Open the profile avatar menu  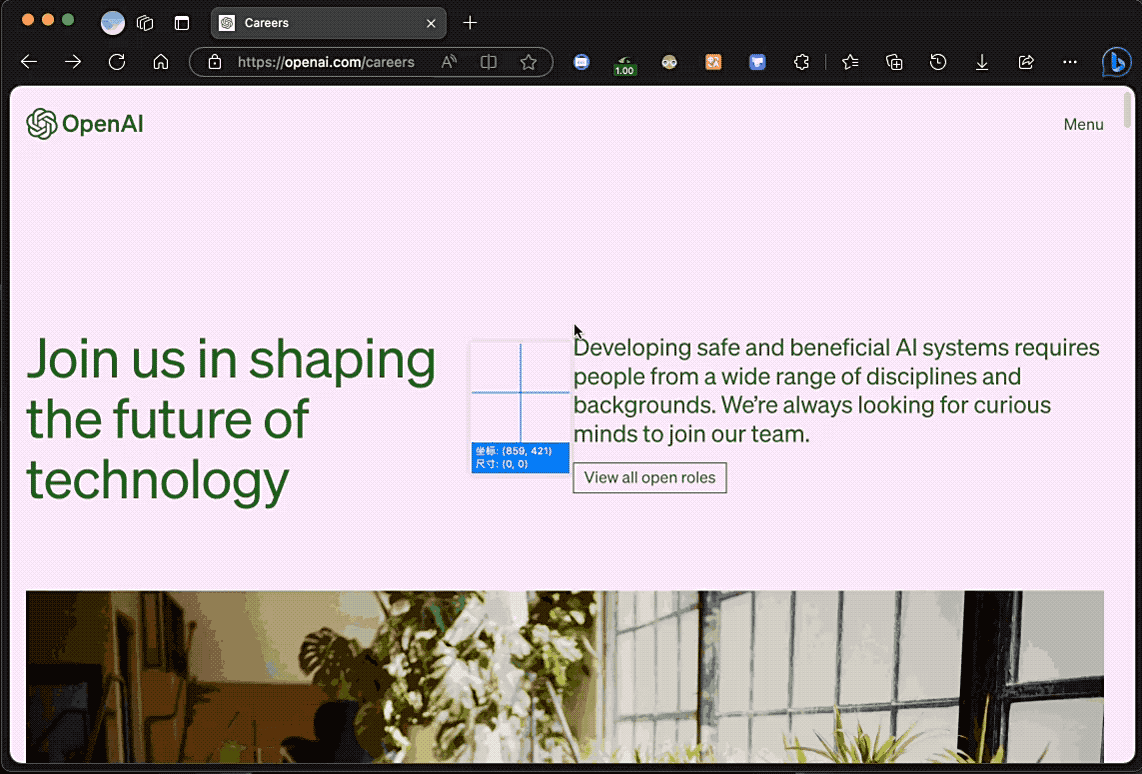pos(112,23)
